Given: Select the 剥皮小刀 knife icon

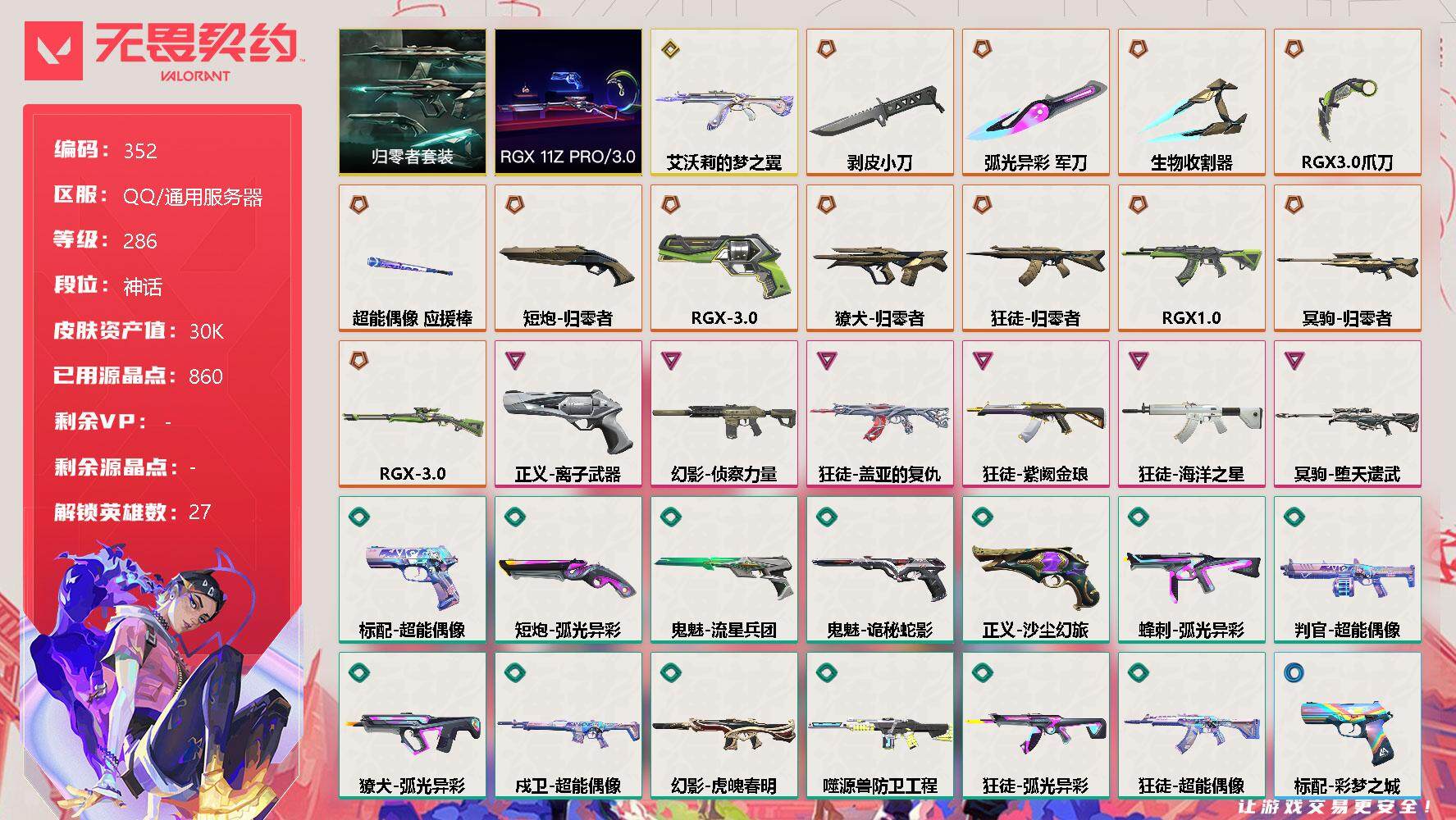Looking at the screenshot, I should (880, 102).
